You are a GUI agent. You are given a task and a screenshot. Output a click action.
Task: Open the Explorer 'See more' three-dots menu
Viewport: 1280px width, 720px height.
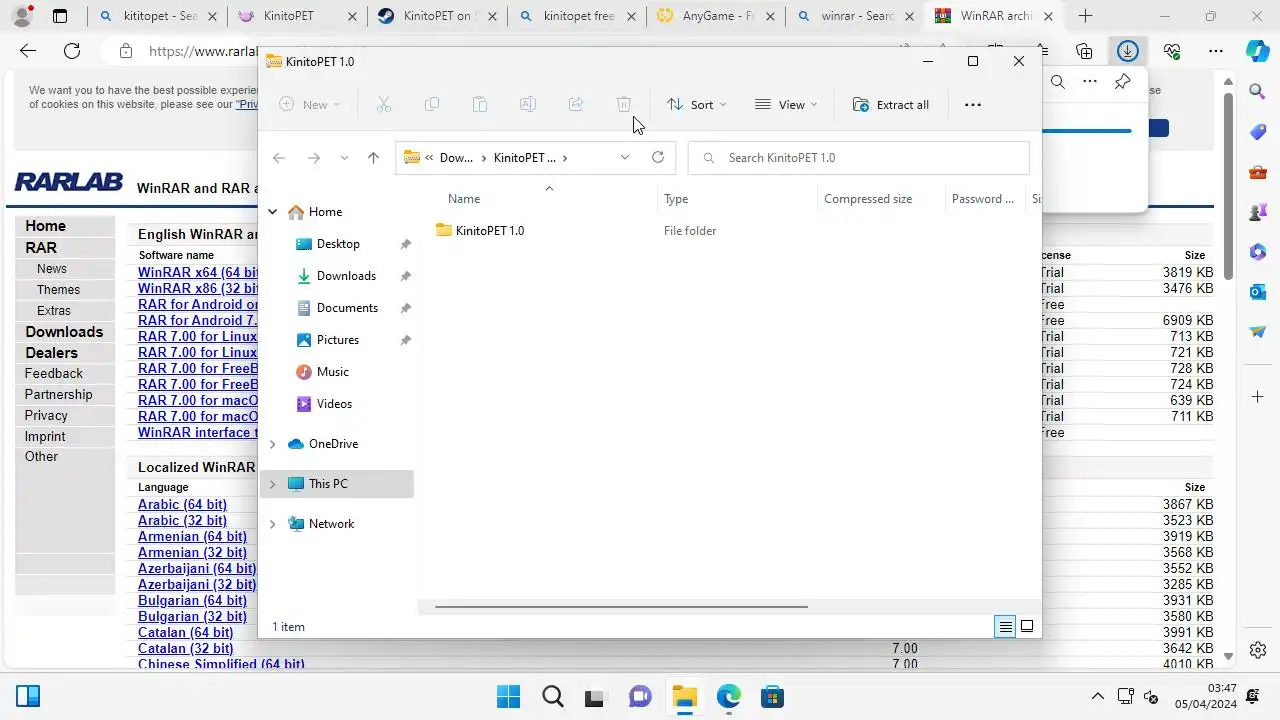pyautogui.click(x=973, y=104)
